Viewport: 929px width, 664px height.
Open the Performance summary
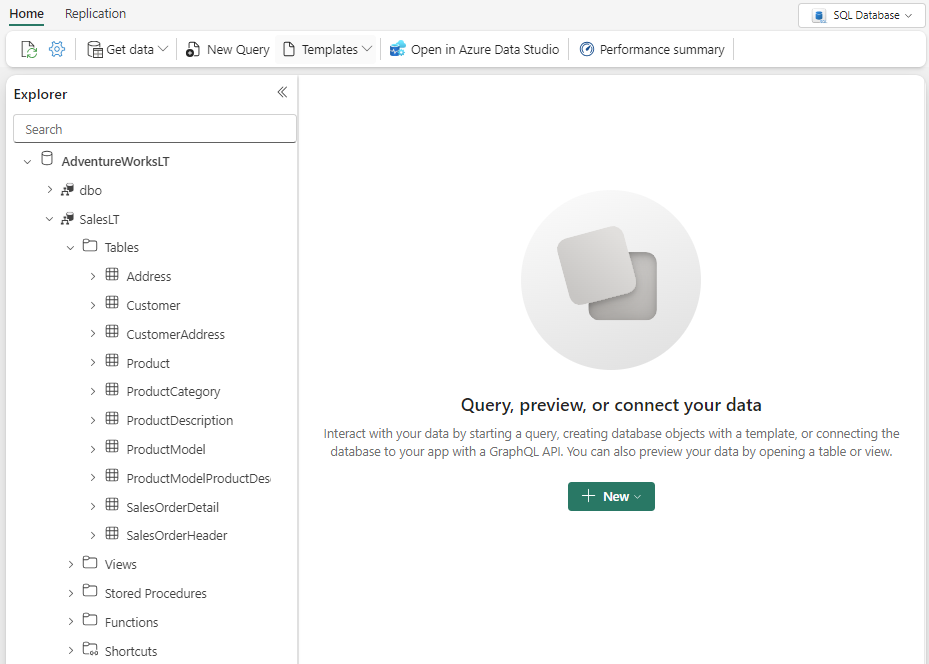click(652, 50)
